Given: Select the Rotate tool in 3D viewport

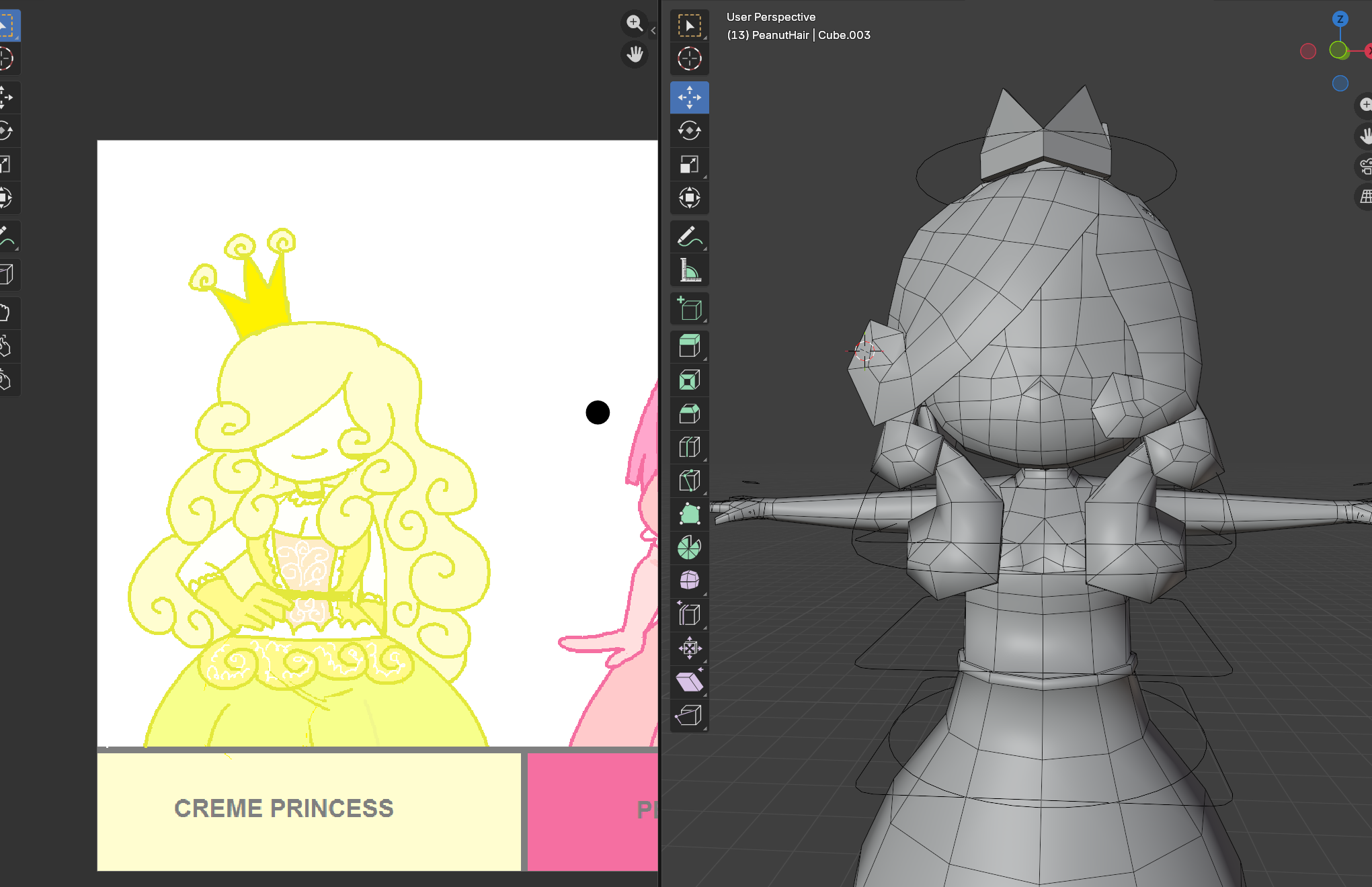Looking at the screenshot, I should pyautogui.click(x=689, y=131).
